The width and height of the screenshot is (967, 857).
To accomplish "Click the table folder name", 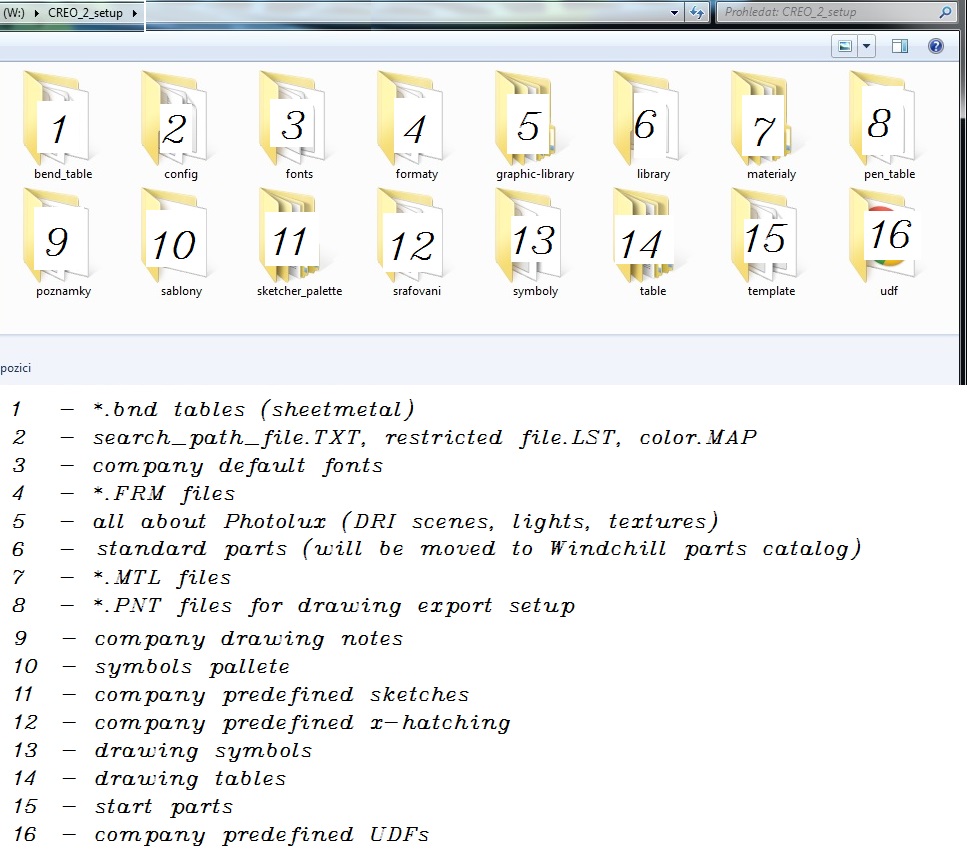I will pos(652,291).
